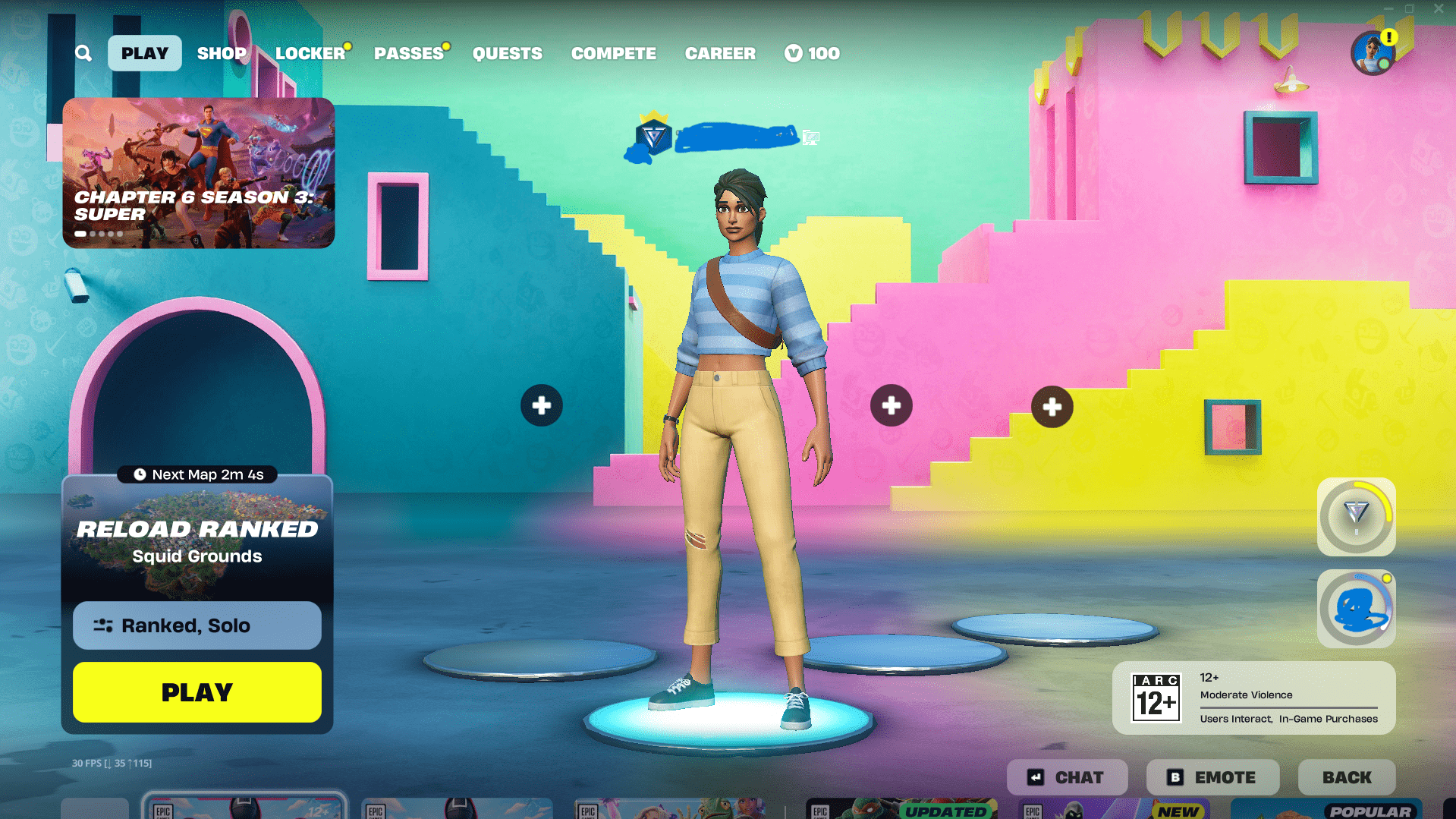Open the Chapter 6 Season 3 news banner

199,172
